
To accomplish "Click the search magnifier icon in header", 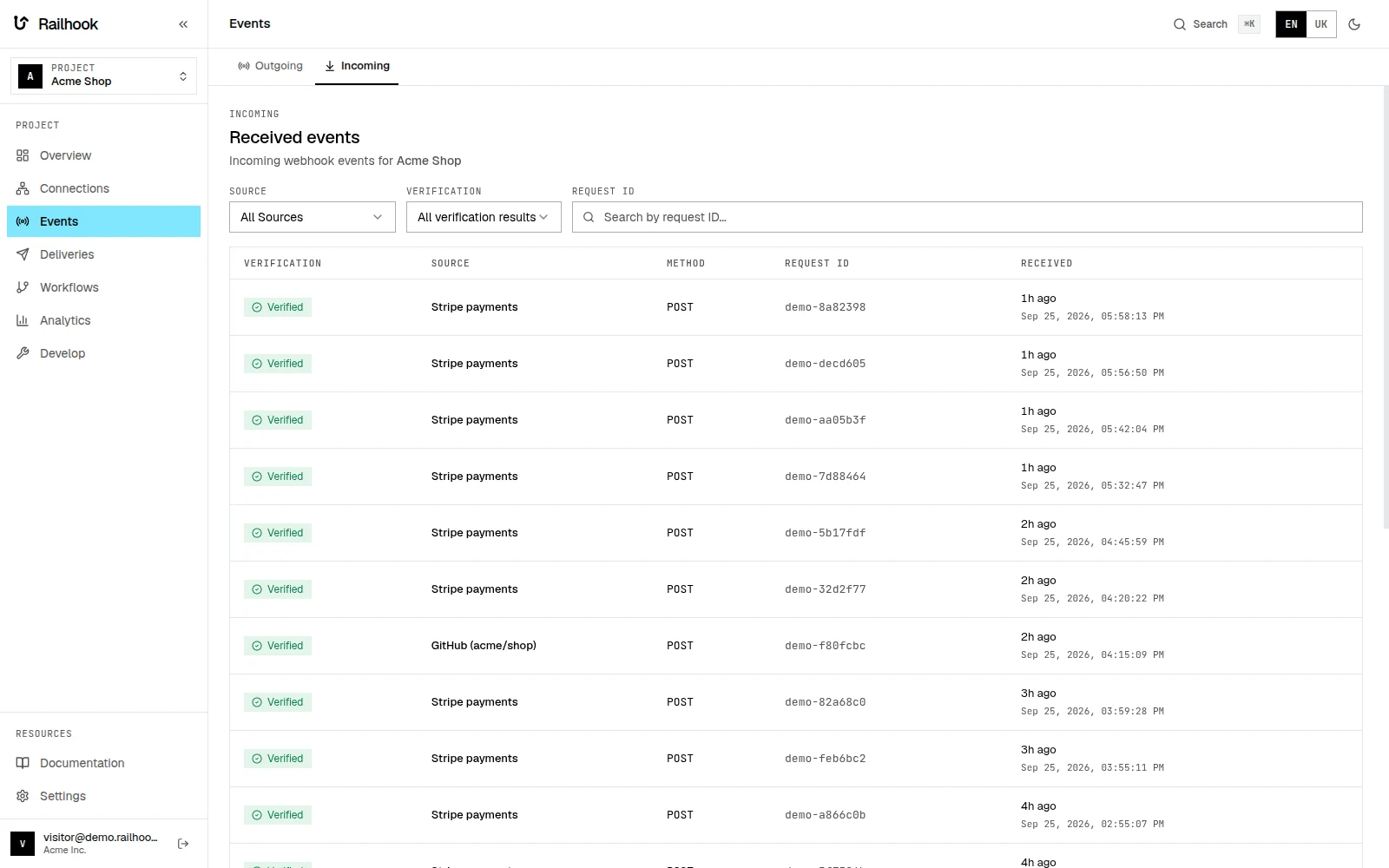I will [1180, 24].
